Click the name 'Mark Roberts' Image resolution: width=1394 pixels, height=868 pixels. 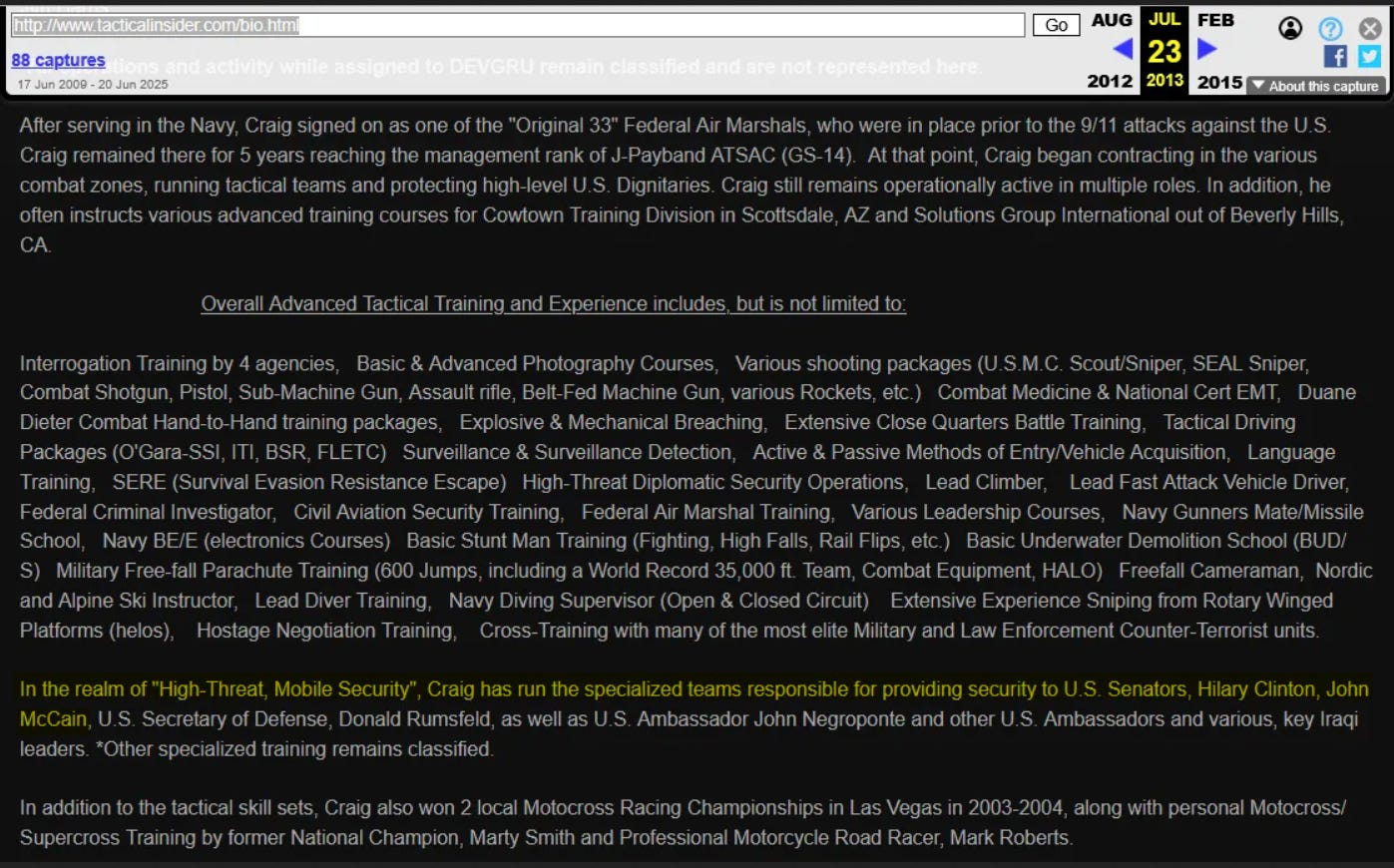click(1009, 838)
